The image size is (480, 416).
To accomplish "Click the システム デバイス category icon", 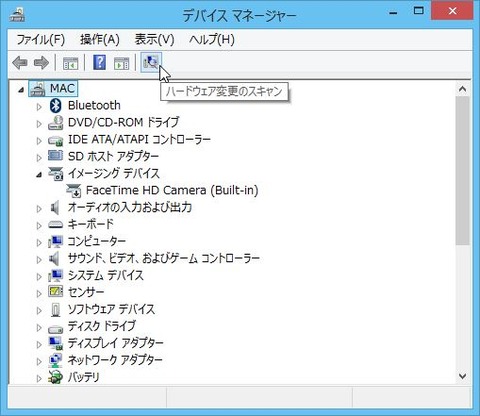I will coord(55,276).
